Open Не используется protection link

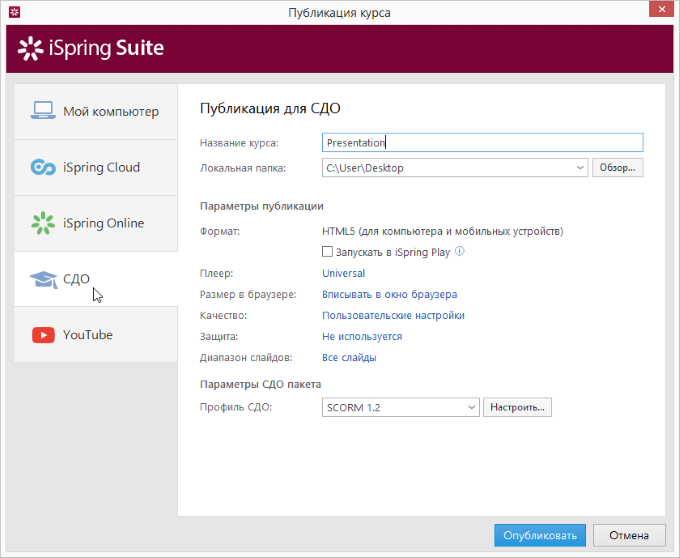(x=362, y=336)
